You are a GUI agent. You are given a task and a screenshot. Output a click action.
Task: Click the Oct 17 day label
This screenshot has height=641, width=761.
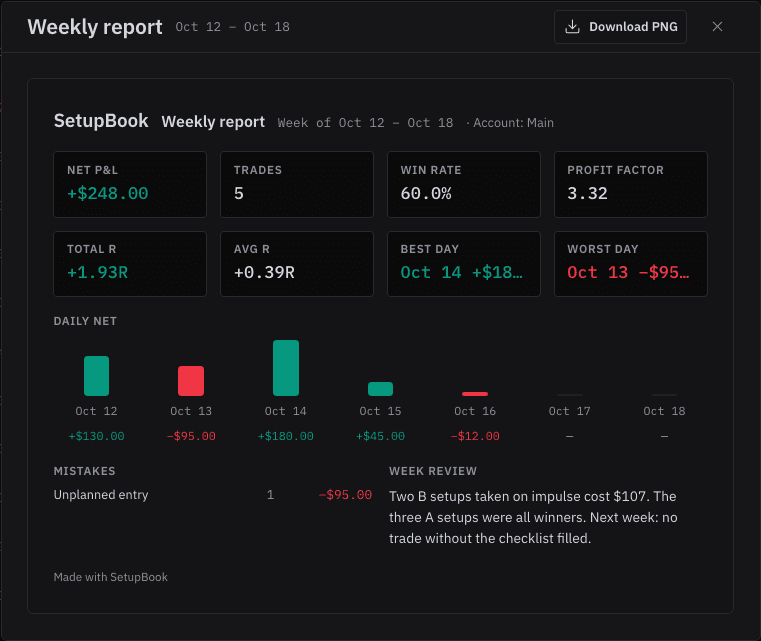point(569,411)
